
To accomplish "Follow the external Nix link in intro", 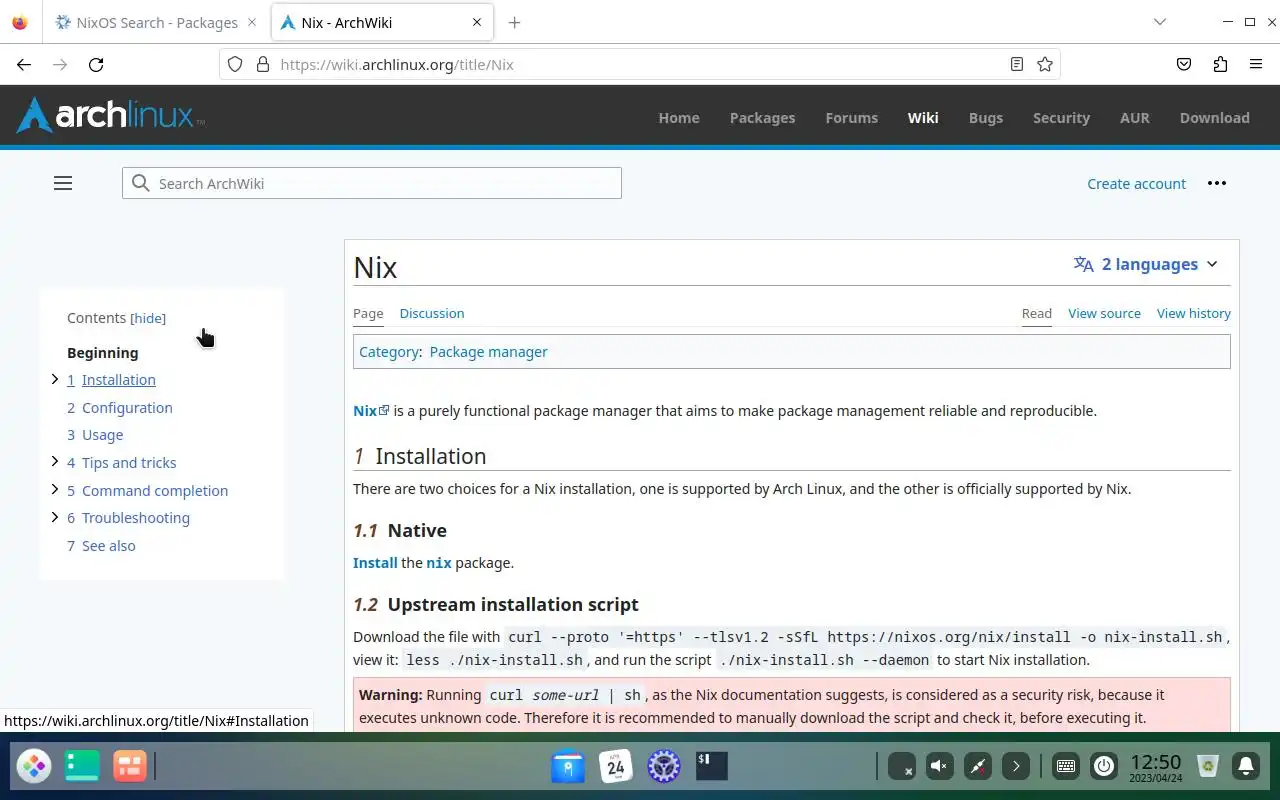I will click(371, 411).
